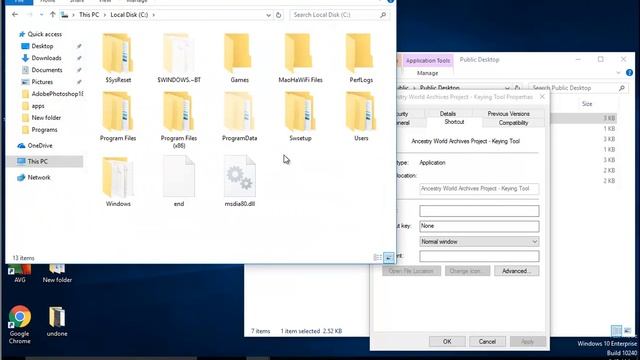The image size is (640, 360).
Task: Select the AVG desktop shortcut
Action: click(20, 274)
